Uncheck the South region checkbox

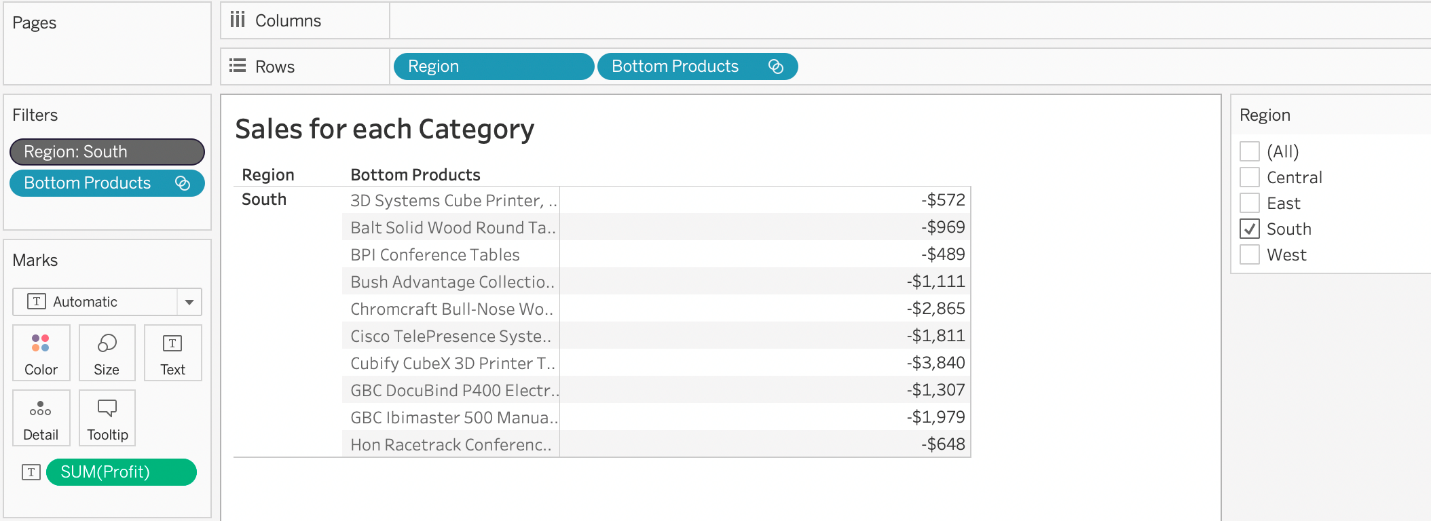[1250, 229]
